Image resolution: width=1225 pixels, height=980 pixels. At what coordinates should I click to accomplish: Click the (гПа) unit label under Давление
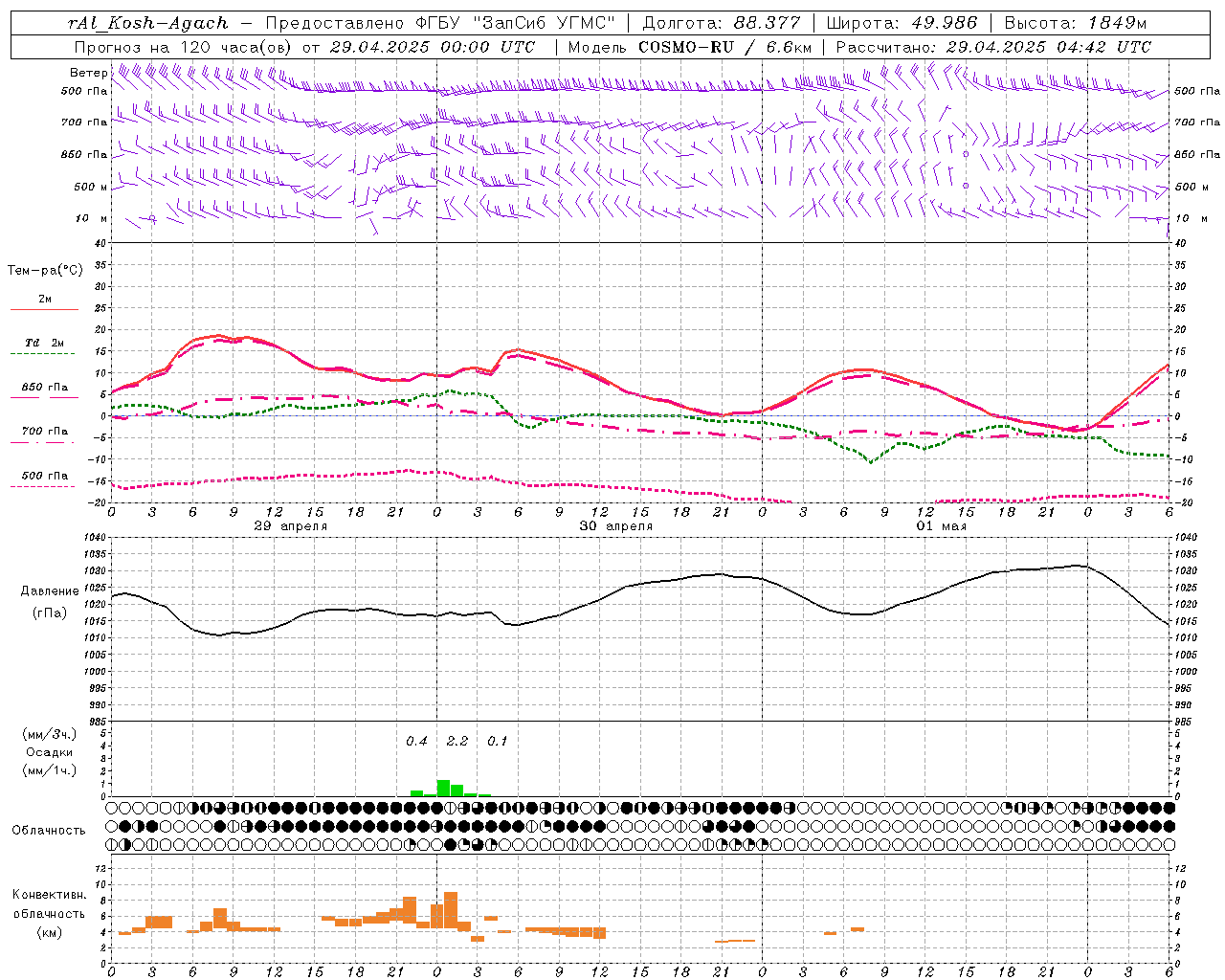pos(50,613)
